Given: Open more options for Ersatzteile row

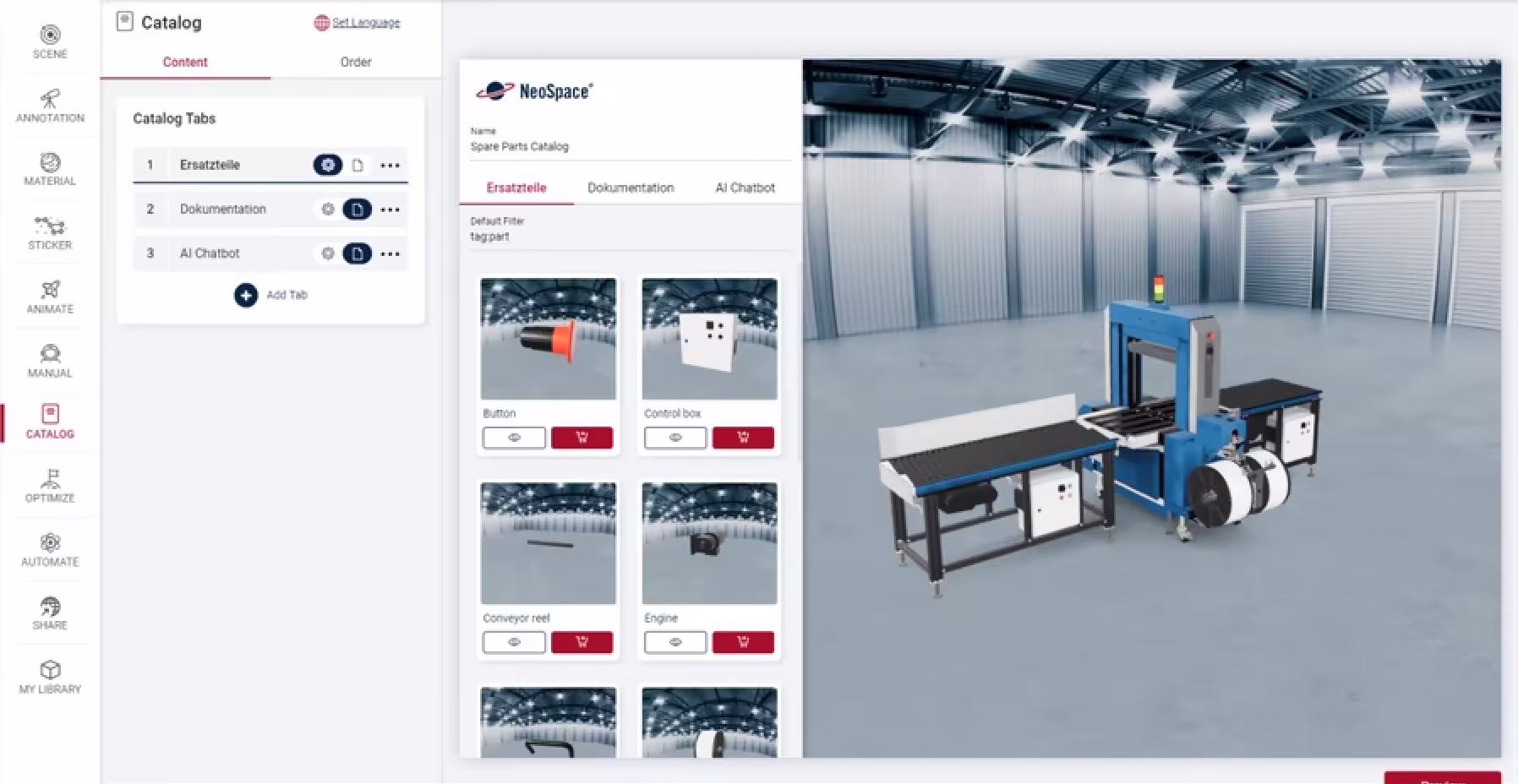Looking at the screenshot, I should [x=390, y=166].
